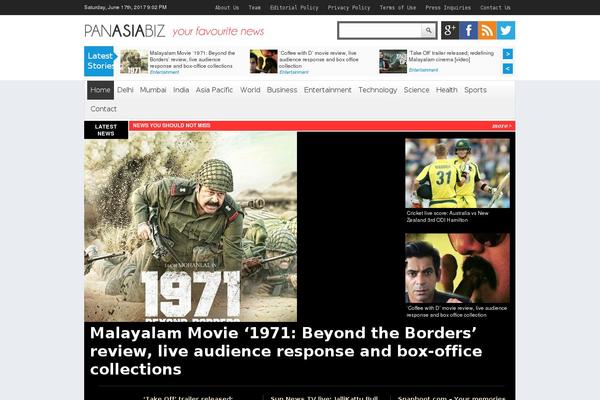Open Malayalam Movie 1971 latest story title
Image resolution: width=600 pixels, height=400 pixels.
click(192, 59)
